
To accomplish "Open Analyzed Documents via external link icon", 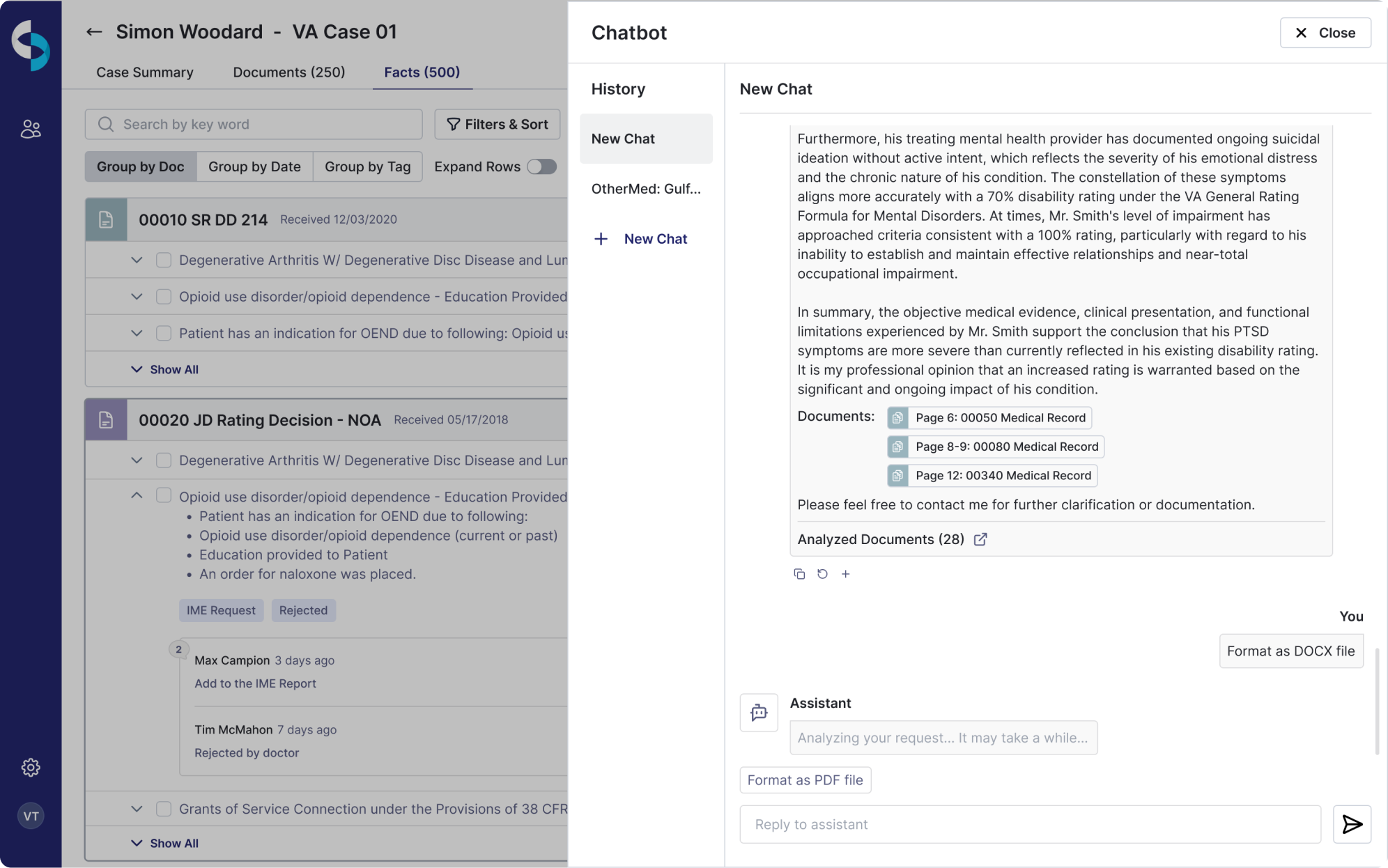I will pos(981,539).
